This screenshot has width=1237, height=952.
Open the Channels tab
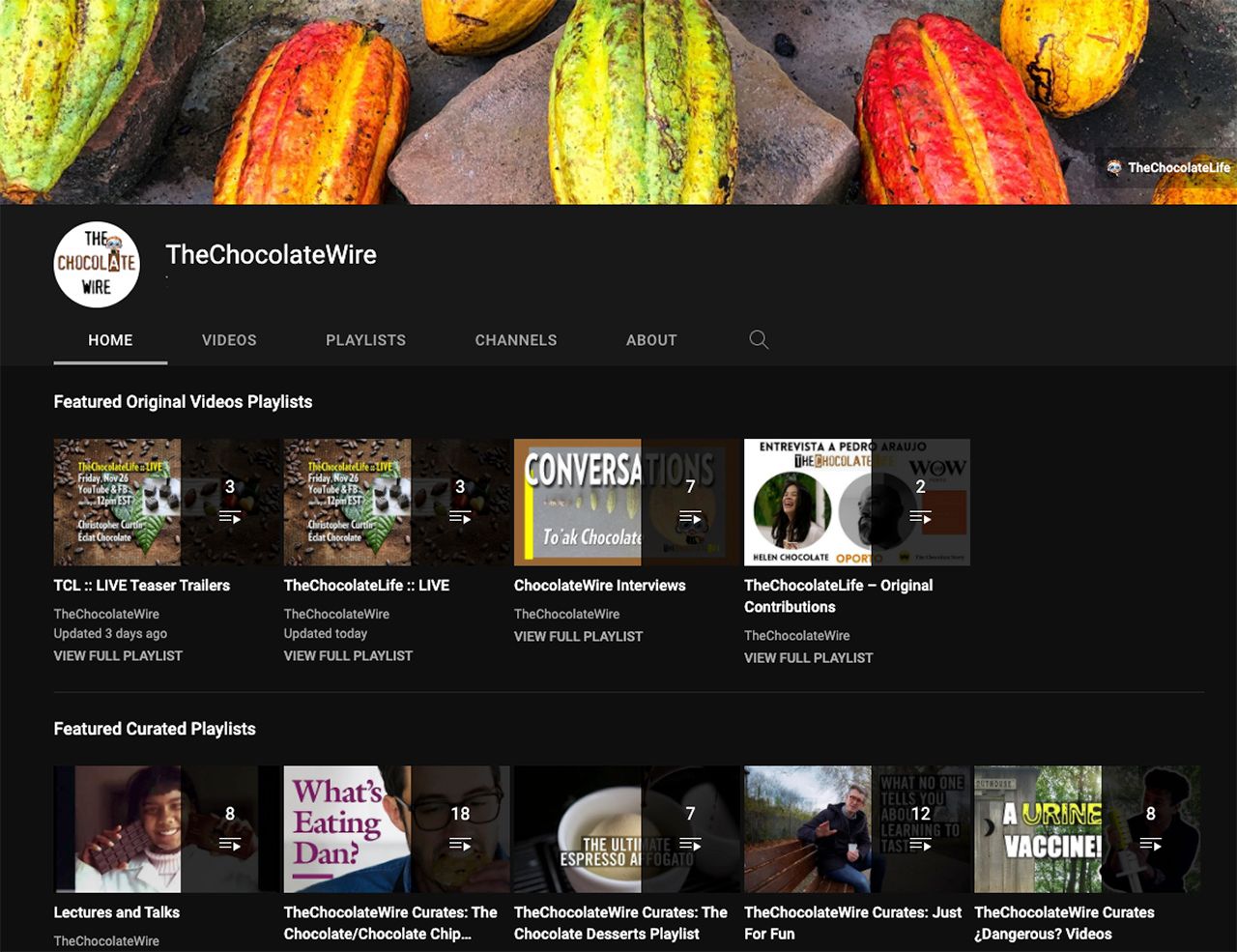pos(516,340)
